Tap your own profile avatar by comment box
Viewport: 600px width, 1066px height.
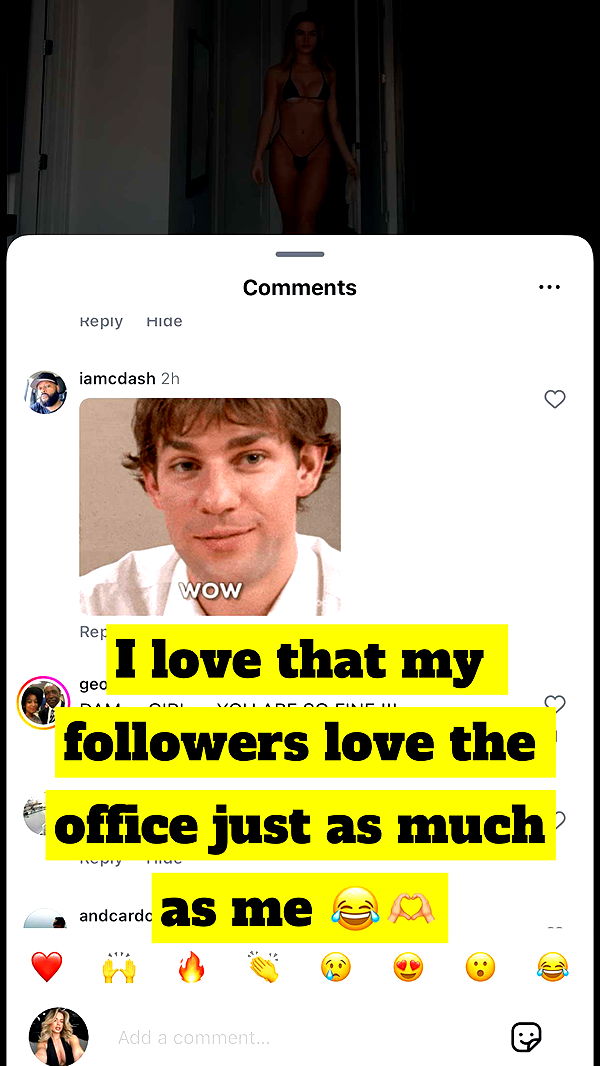point(58,1036)
